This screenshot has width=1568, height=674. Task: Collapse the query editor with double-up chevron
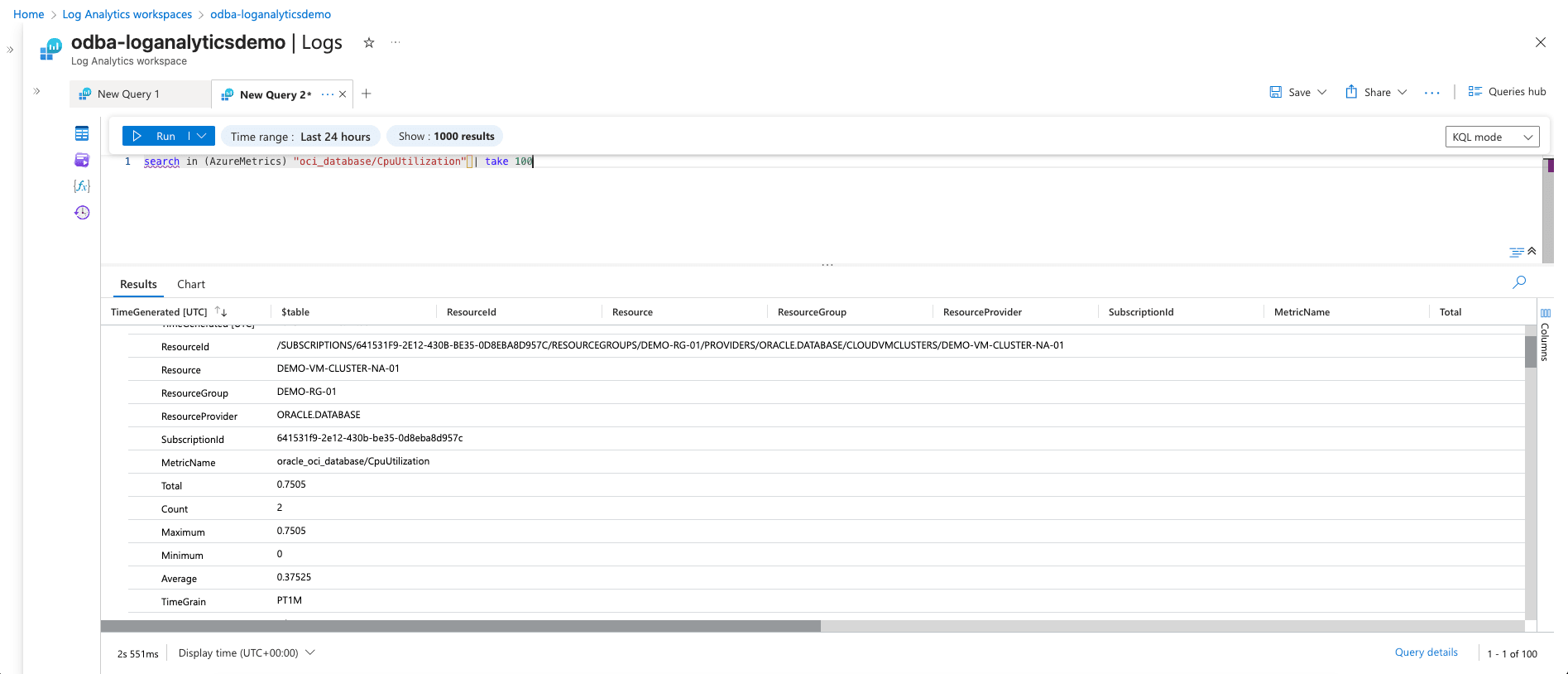[1532, 251]
